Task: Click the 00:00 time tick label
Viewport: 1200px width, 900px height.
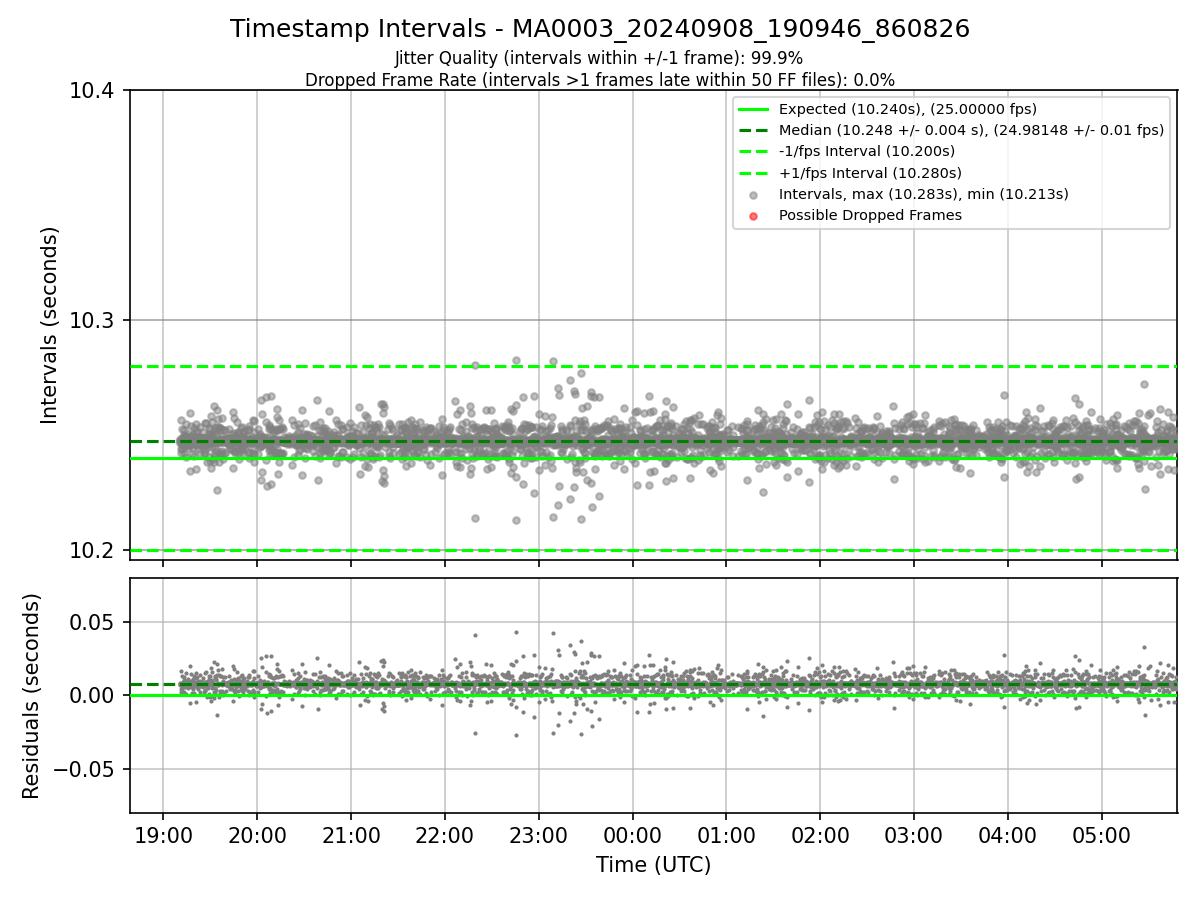Action: [x=632, y=834]
